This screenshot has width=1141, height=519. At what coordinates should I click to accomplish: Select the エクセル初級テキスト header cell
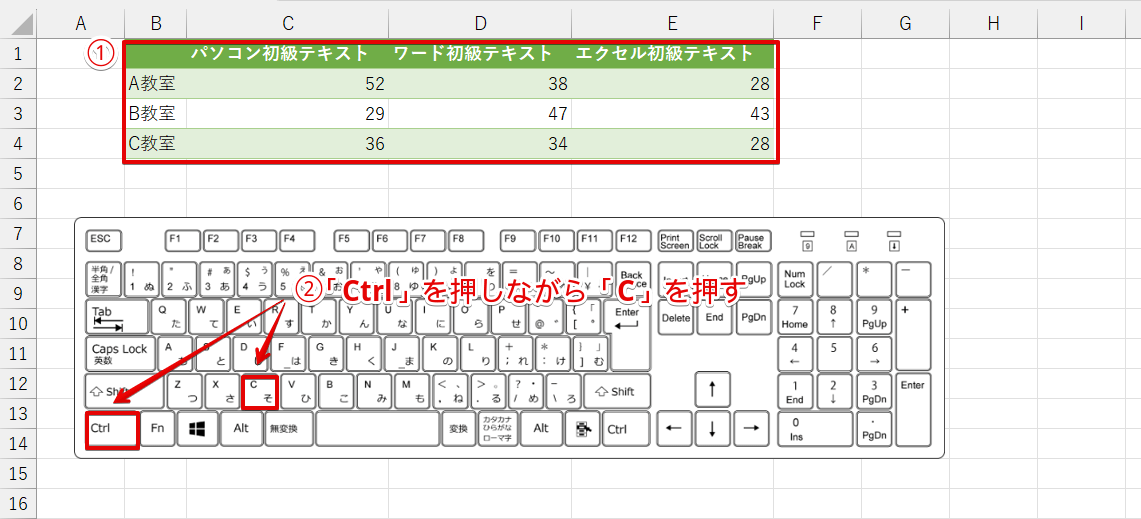point(664,54)
